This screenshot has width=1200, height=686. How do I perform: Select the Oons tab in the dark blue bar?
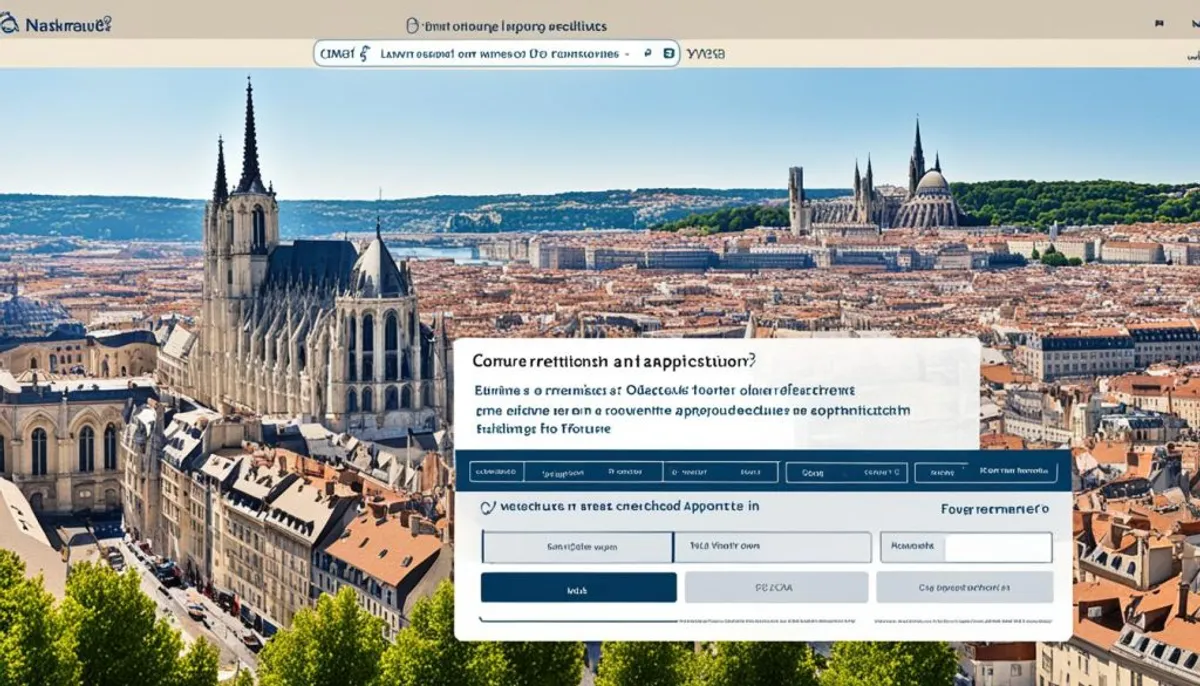(x=846, y=471)
